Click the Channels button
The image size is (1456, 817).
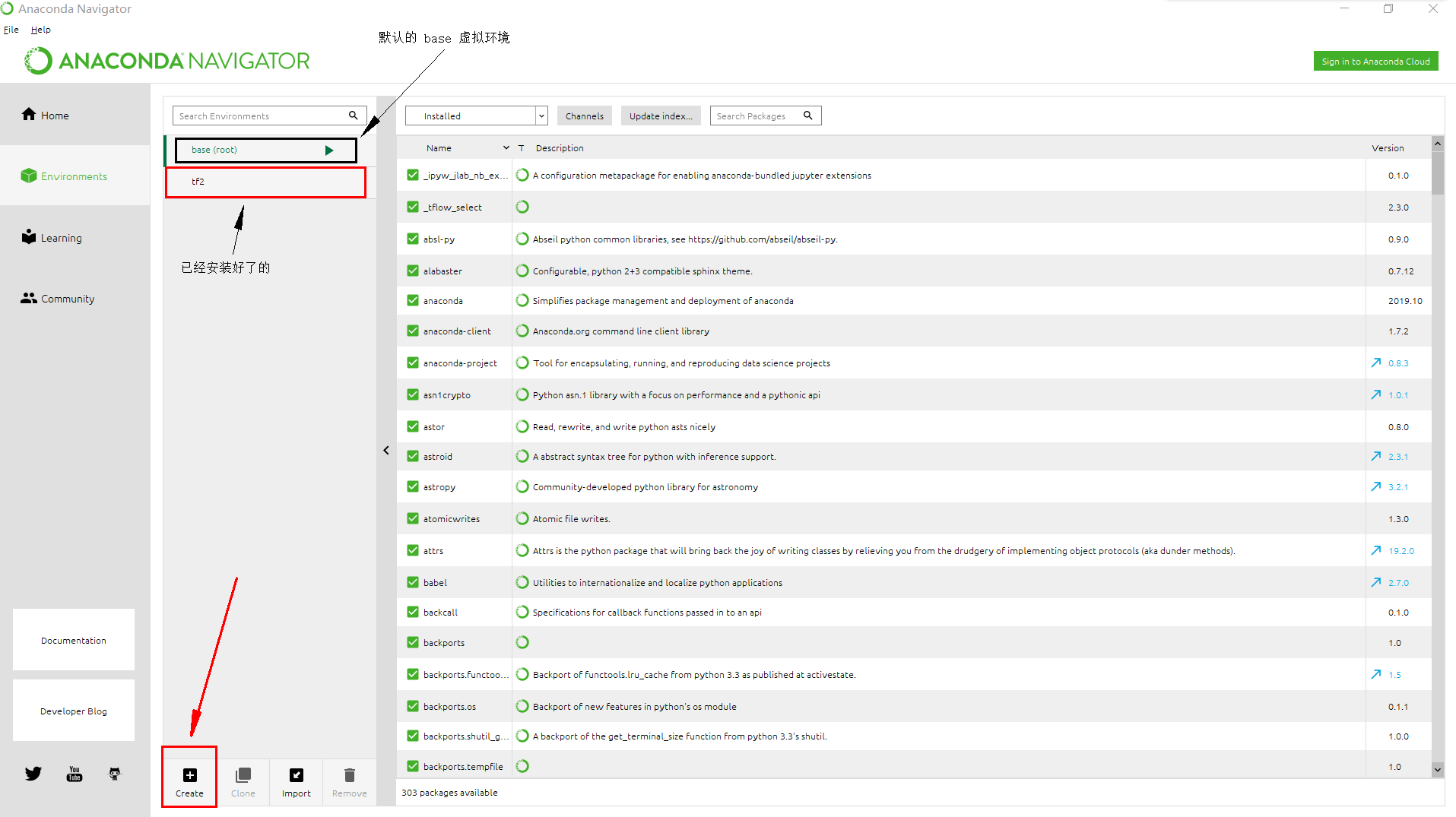point(585,116)
